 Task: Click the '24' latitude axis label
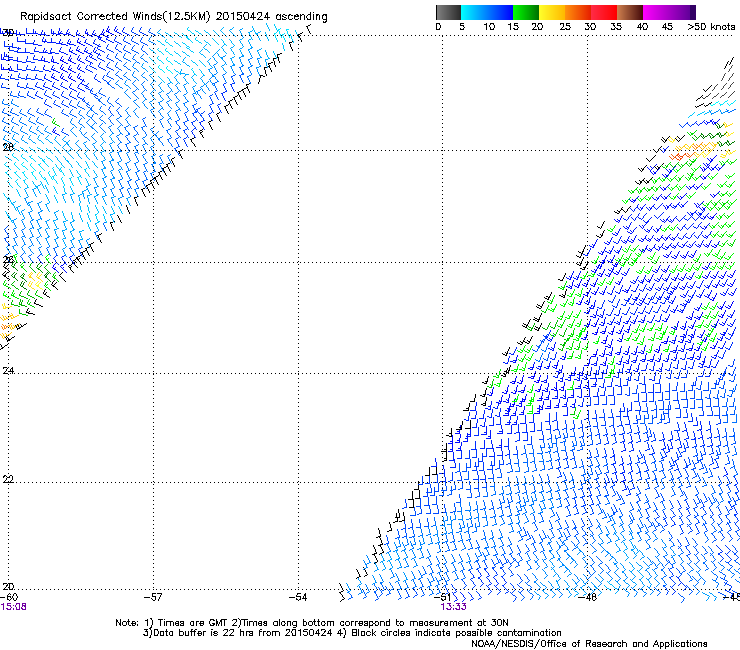click(8, 371)
